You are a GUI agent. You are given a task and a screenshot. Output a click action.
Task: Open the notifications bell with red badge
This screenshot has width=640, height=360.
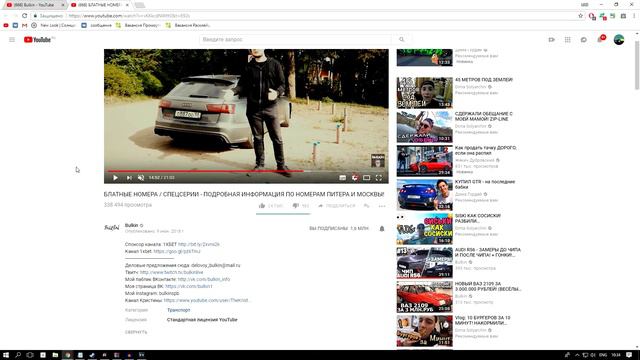click(x=600, y=39)
